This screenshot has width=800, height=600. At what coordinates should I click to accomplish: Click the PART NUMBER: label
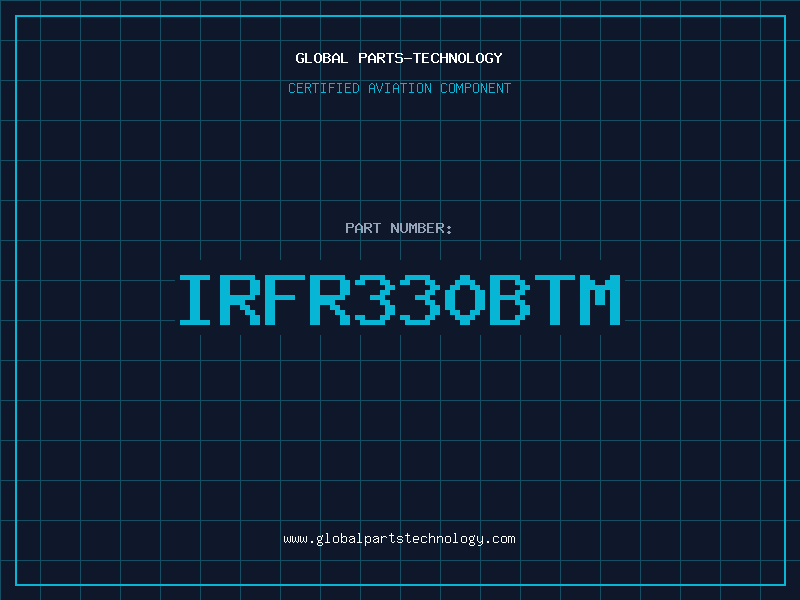[399, 228]
